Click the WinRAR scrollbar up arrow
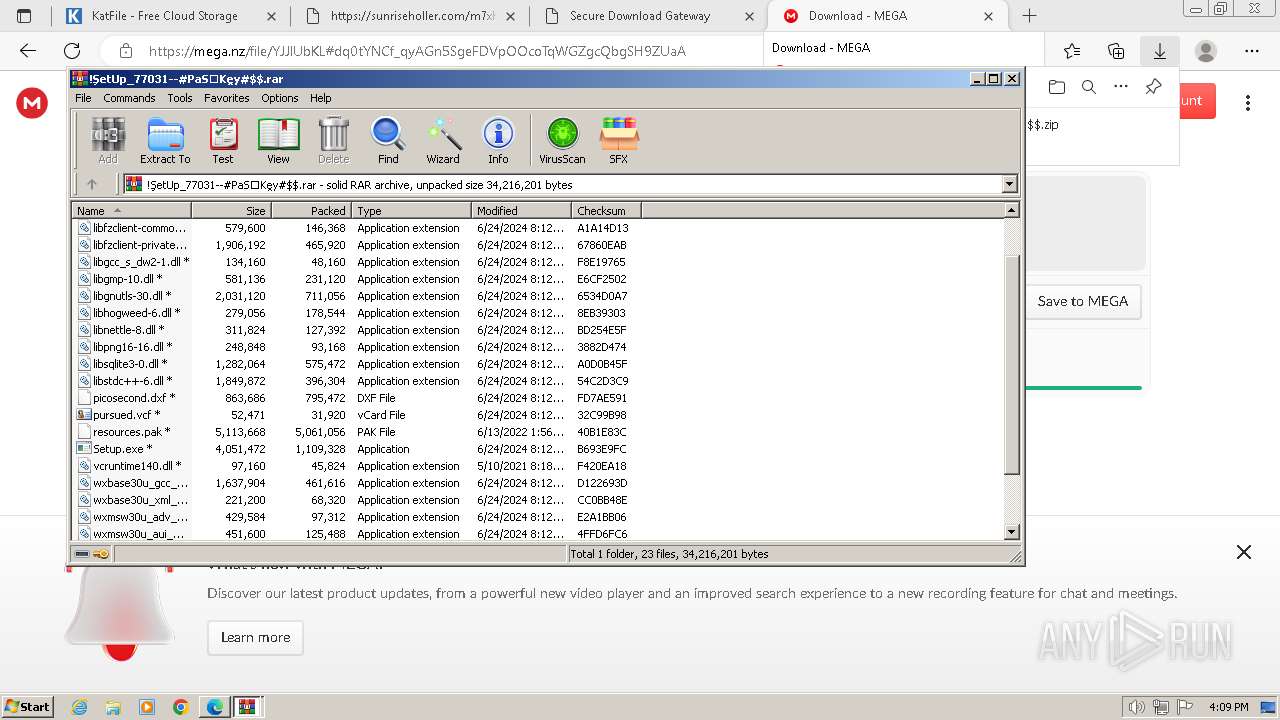 1011,210
